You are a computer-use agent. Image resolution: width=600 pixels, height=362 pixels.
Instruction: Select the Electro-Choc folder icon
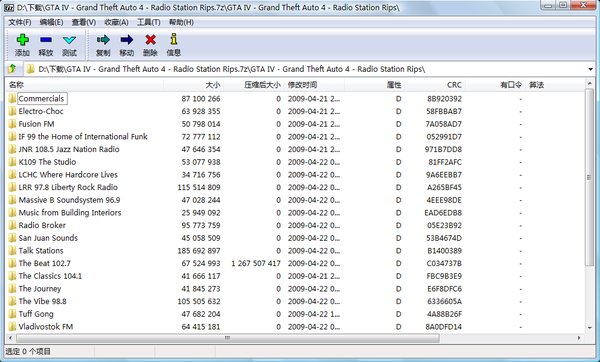[x=12, y=111]
